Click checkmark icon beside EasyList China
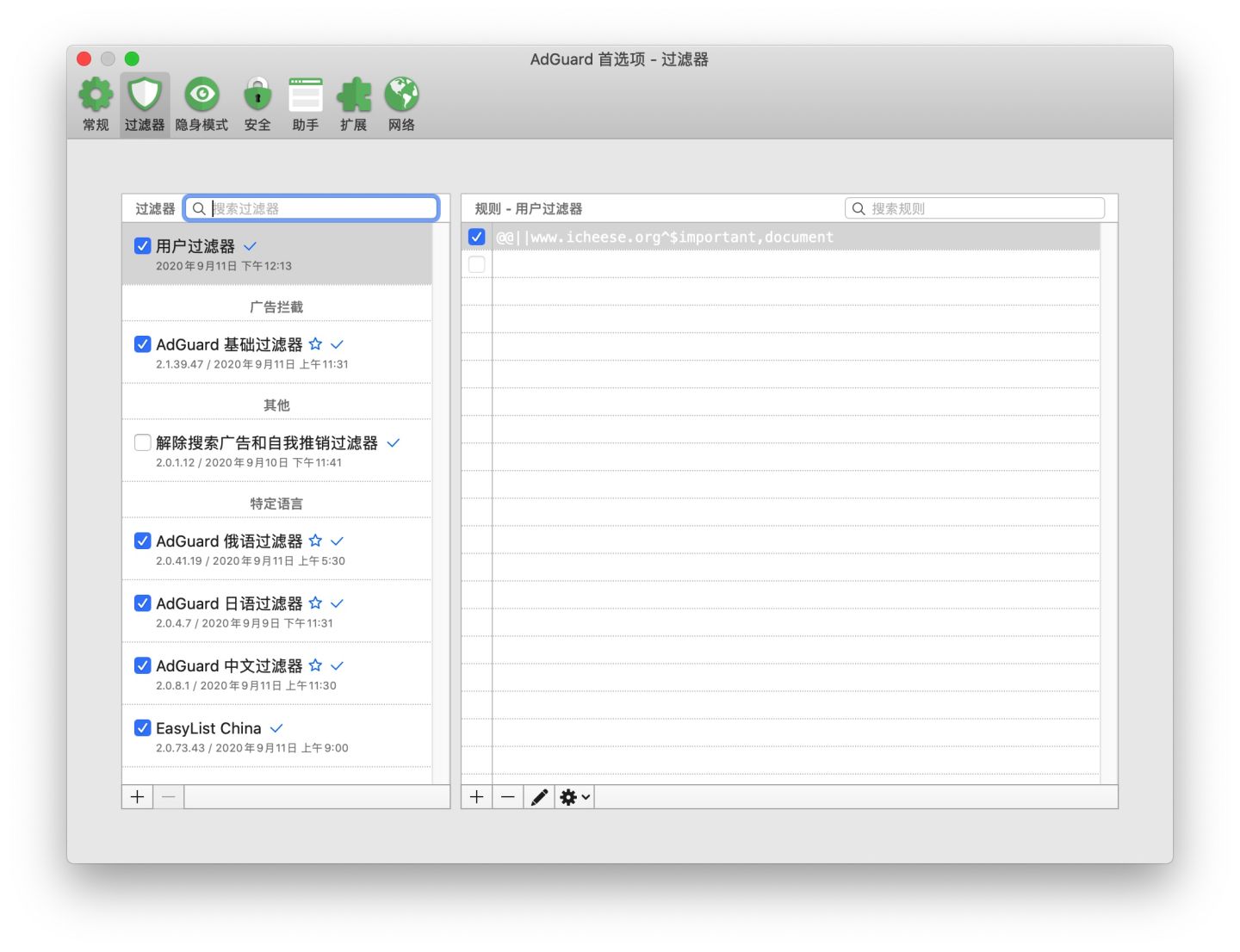Image resolution: width=1240 pixels, height=952 pixels. coord(276,728)
